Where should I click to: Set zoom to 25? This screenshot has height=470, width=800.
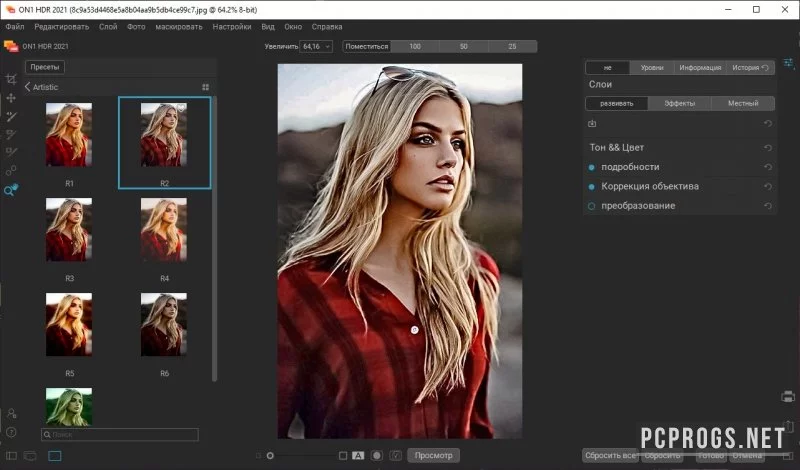[x=512, y=46]
